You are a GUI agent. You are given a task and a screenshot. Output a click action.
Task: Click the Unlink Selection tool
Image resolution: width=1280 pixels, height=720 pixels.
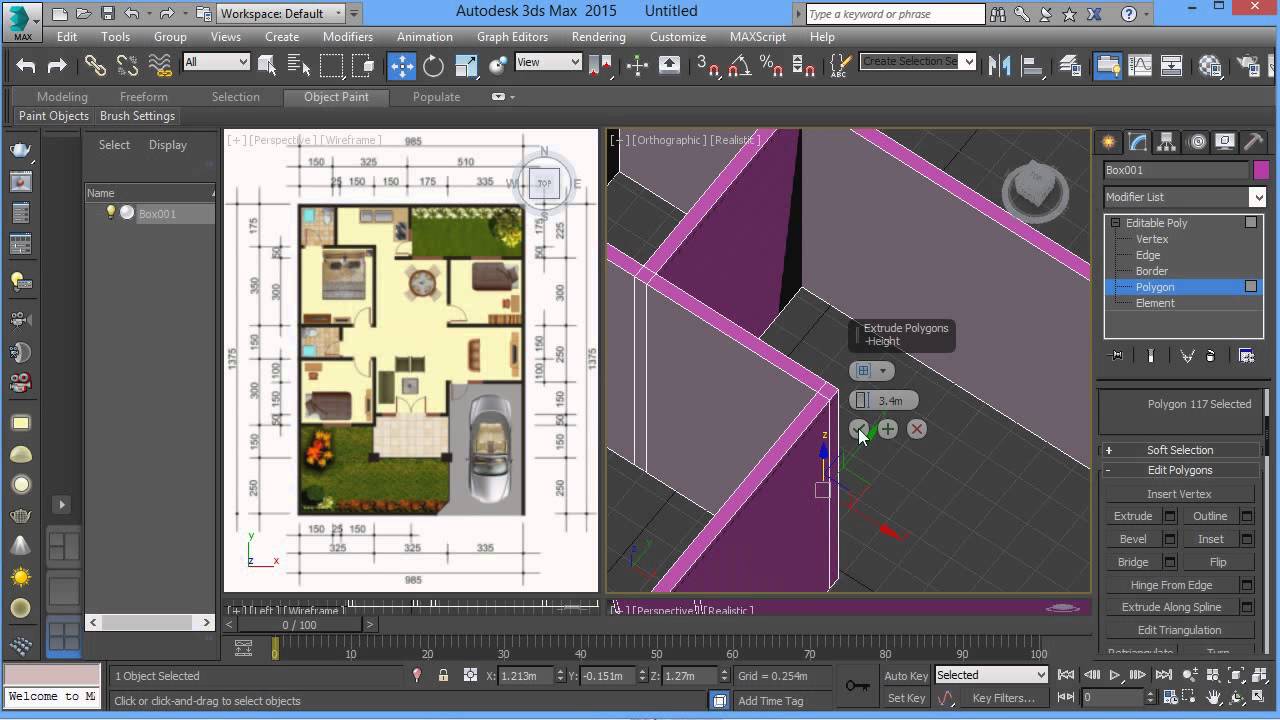point(127,66)
